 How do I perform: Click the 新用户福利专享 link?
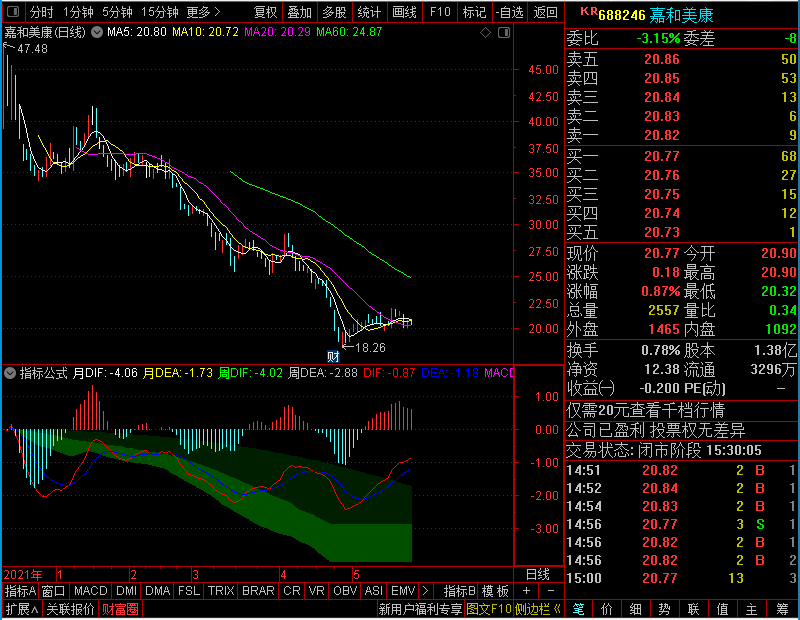(x=420, y=609)
